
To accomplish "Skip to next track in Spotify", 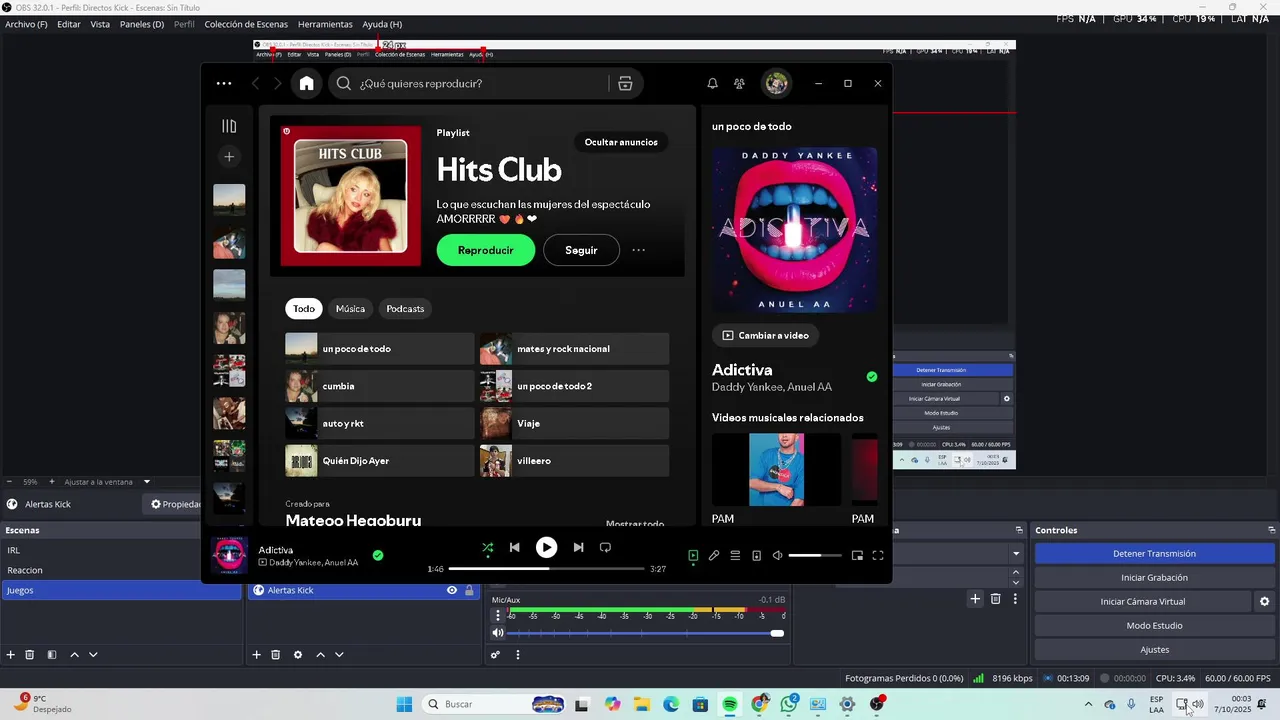I will [x=578, y=547].
